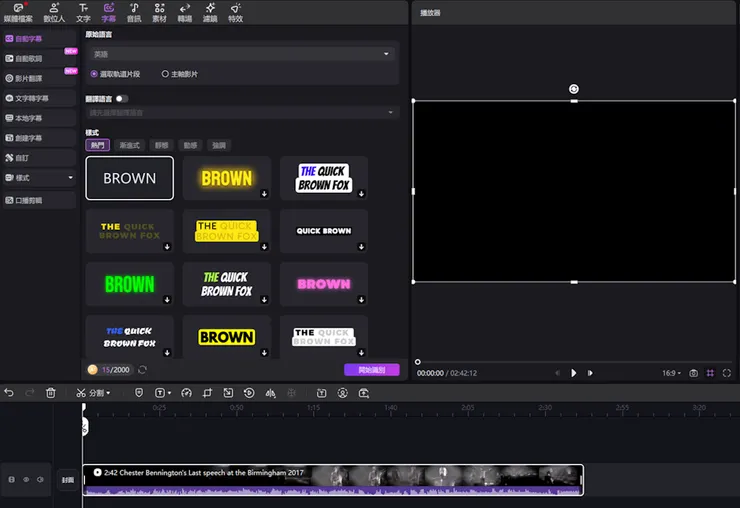Open the 數位人 avatar tab
Image resolution: width=740 pixels, height=508 pixels.
point(54,12)
